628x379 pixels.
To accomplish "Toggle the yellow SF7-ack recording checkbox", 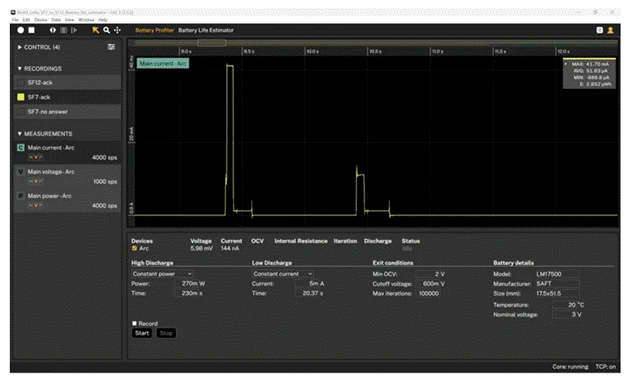I will tap(21, 97).
